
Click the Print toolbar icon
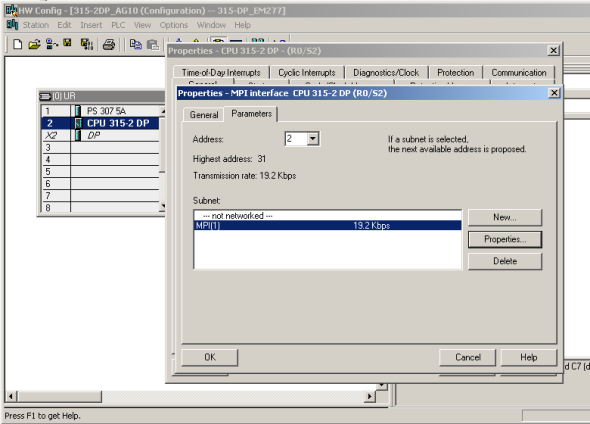click(x=109, y=44)
